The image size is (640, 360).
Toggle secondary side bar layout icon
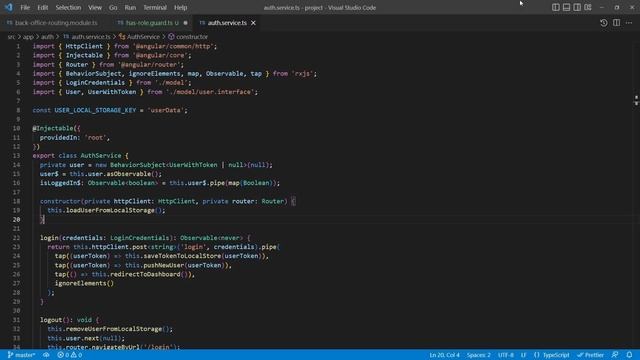[x=577, y=7]
